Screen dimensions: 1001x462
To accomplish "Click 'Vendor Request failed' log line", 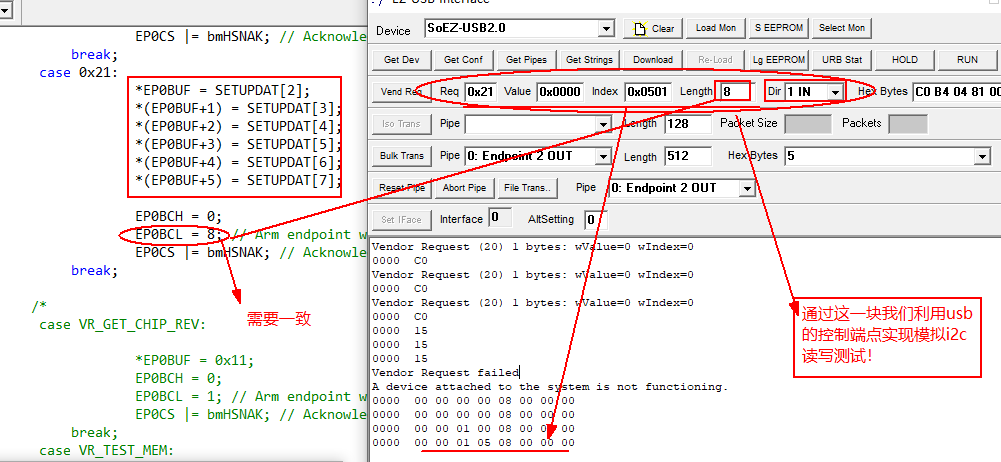I will [446, 373].
